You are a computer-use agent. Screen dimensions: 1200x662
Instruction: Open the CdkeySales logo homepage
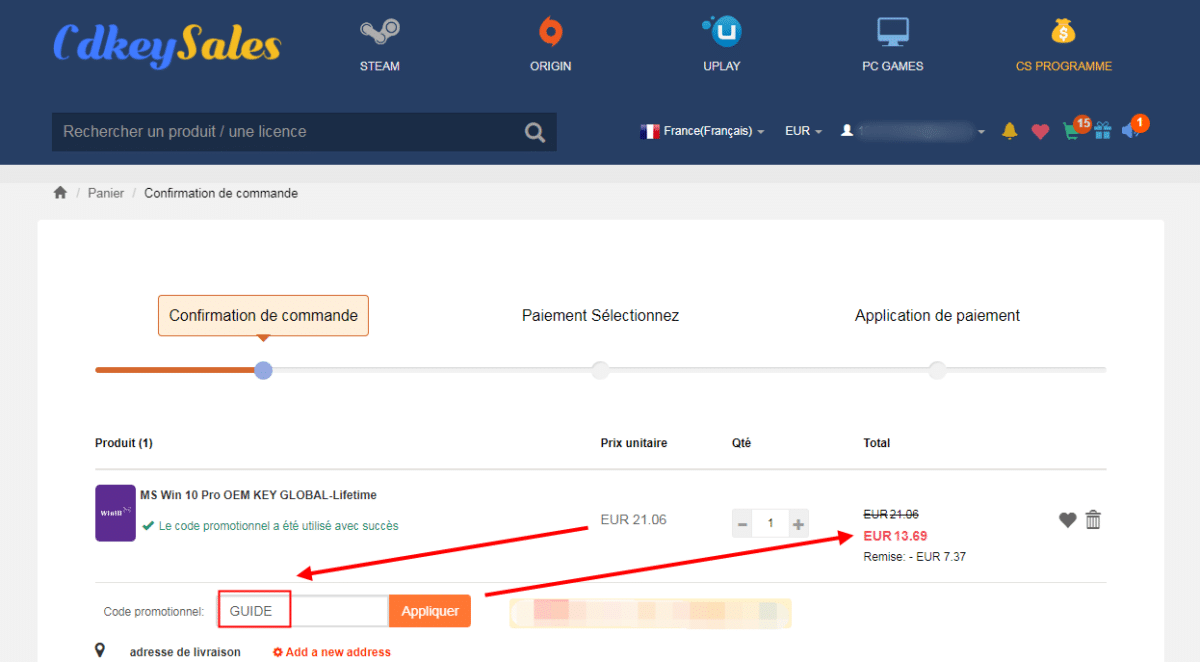pyautogui.click(x=166, y=44)
